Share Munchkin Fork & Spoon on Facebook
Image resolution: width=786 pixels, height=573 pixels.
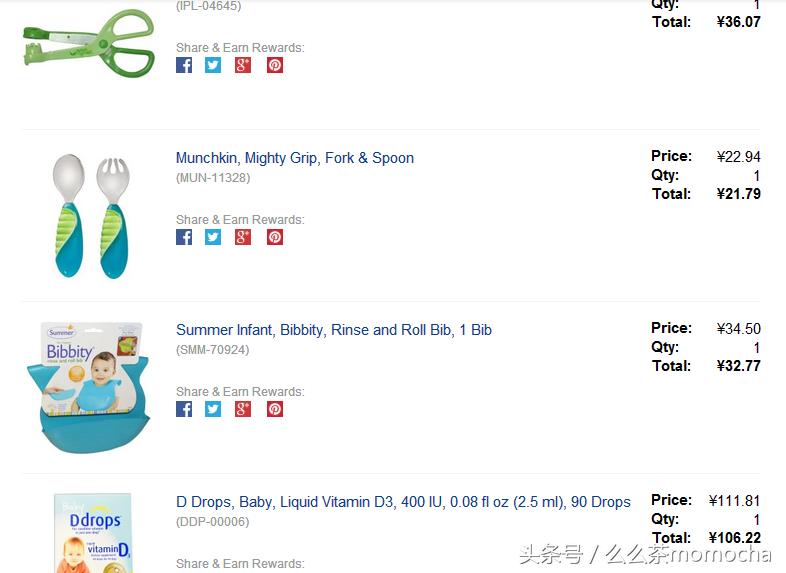[184, 237]
